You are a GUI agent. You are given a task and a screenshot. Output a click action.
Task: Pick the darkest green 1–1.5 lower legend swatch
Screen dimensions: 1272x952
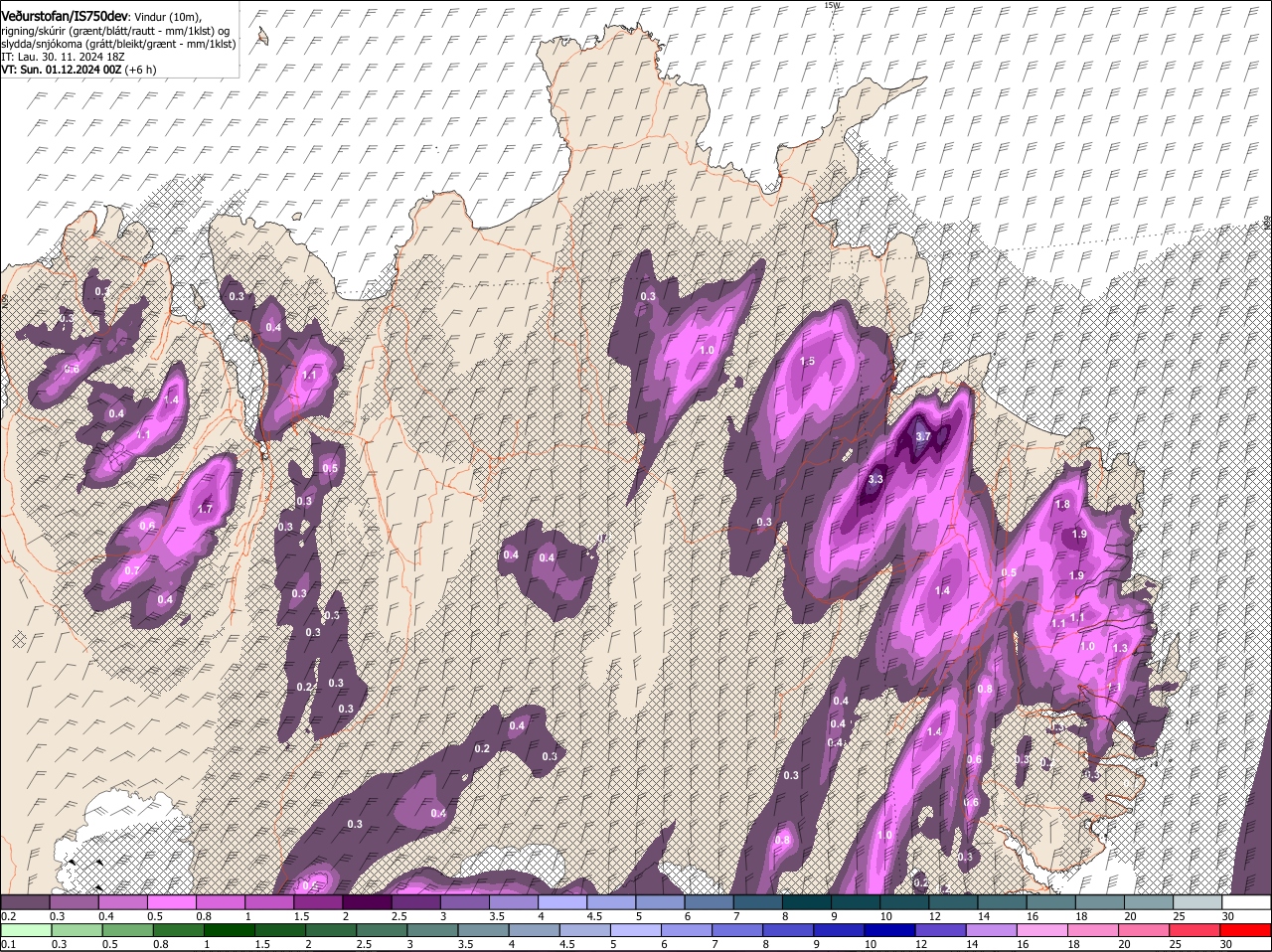(232, 930)
